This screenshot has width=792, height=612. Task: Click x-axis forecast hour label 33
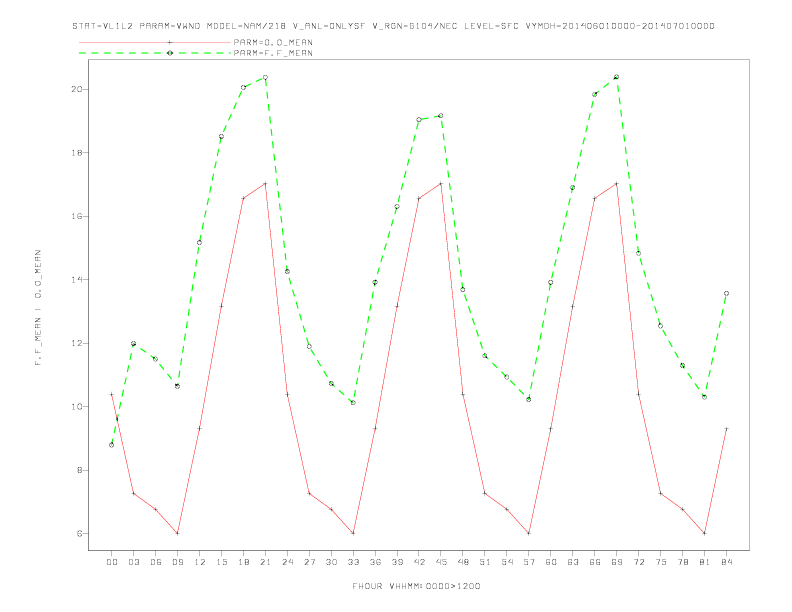point(353,562)
